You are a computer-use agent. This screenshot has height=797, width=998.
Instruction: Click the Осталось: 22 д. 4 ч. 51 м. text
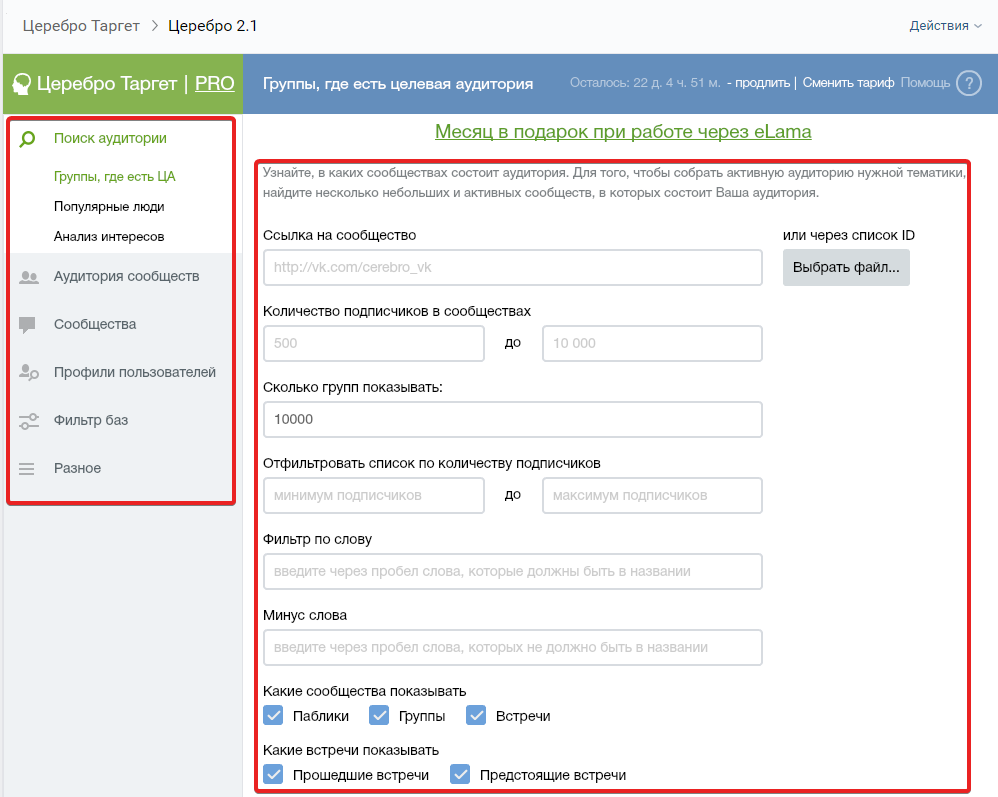(645, 83)
